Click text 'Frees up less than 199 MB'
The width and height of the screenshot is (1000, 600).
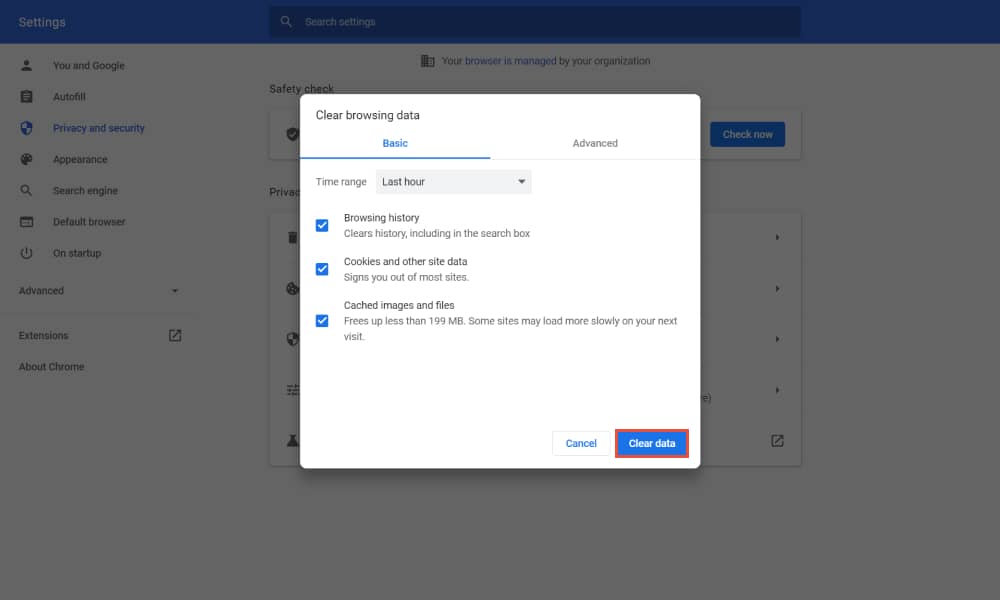click(x=404, y=321)
